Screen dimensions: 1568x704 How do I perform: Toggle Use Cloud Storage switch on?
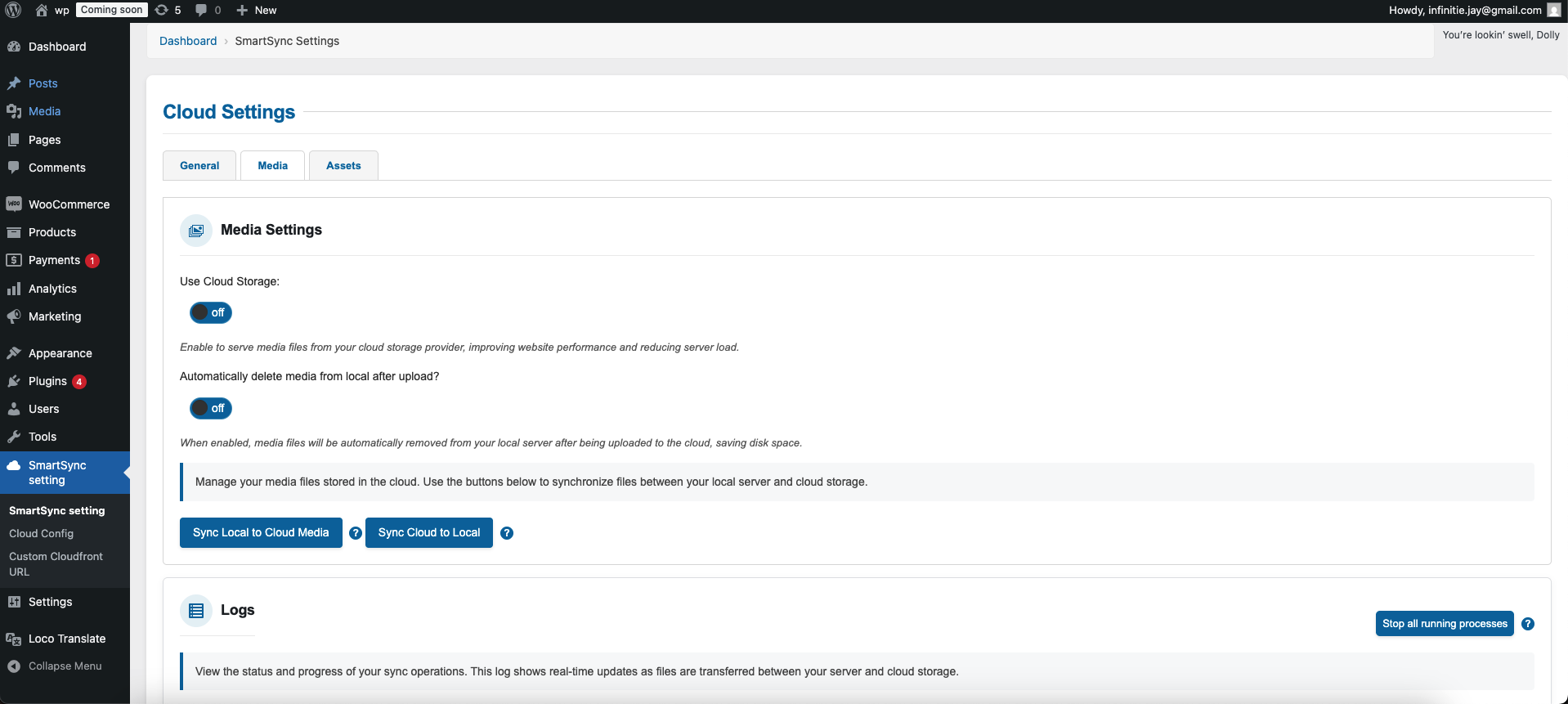pos(211,312)
